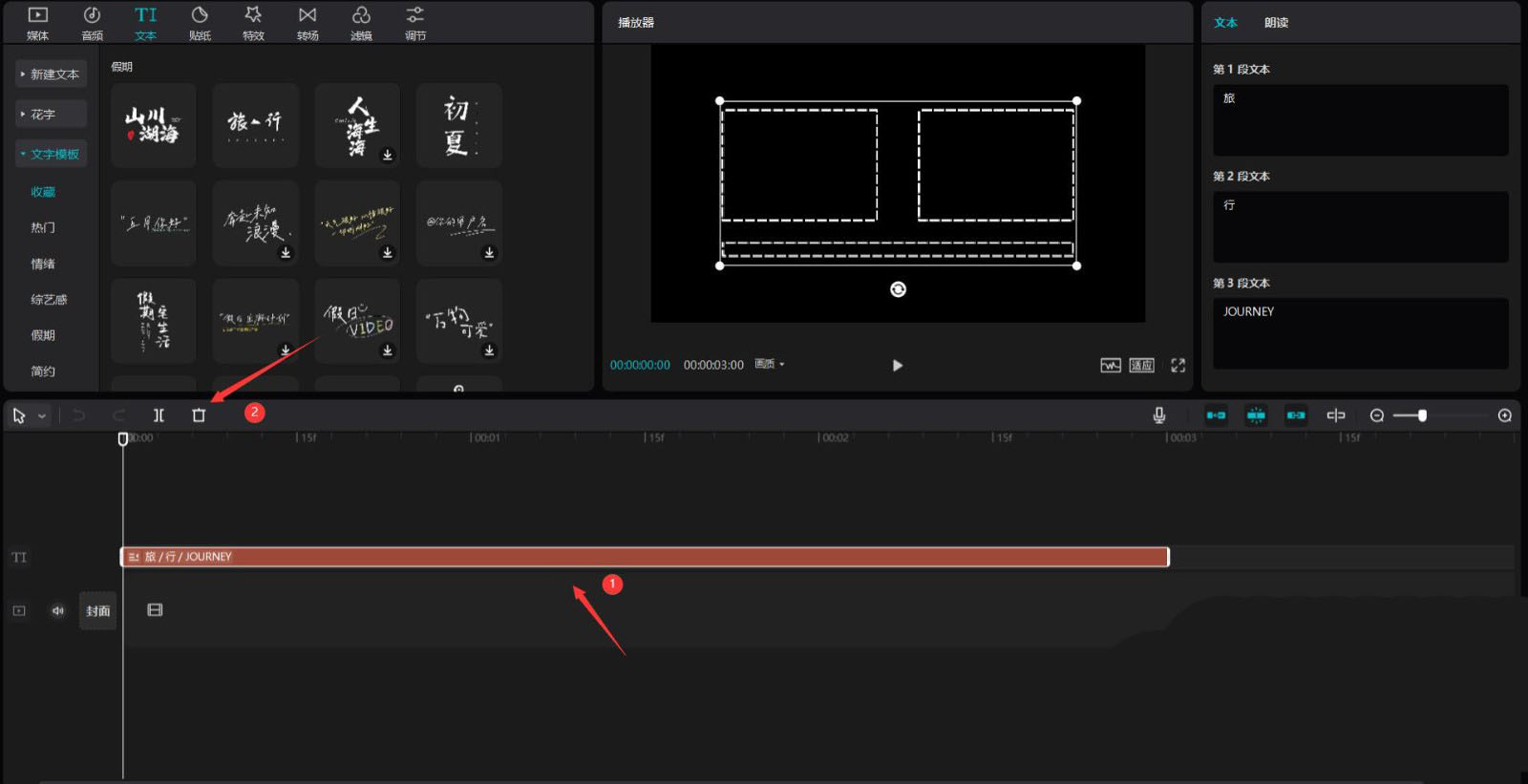Open fullscreen preview in player

click(1178, 366)
